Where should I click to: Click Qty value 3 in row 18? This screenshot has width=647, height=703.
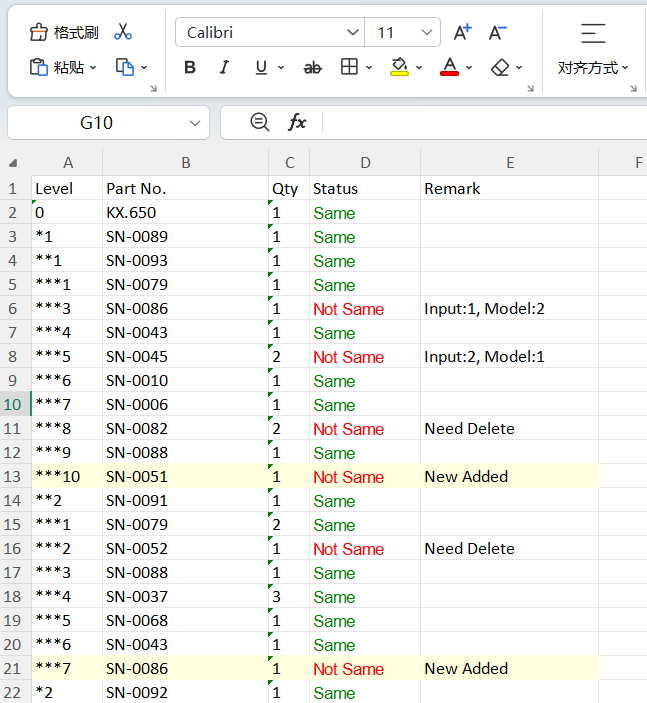[289, 596]
